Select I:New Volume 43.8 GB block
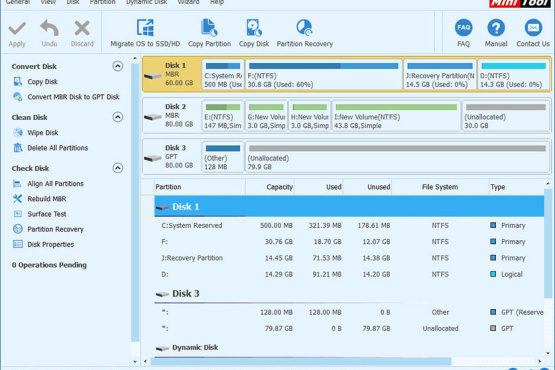Screen dimensions: 555x370 coord(396,116)
